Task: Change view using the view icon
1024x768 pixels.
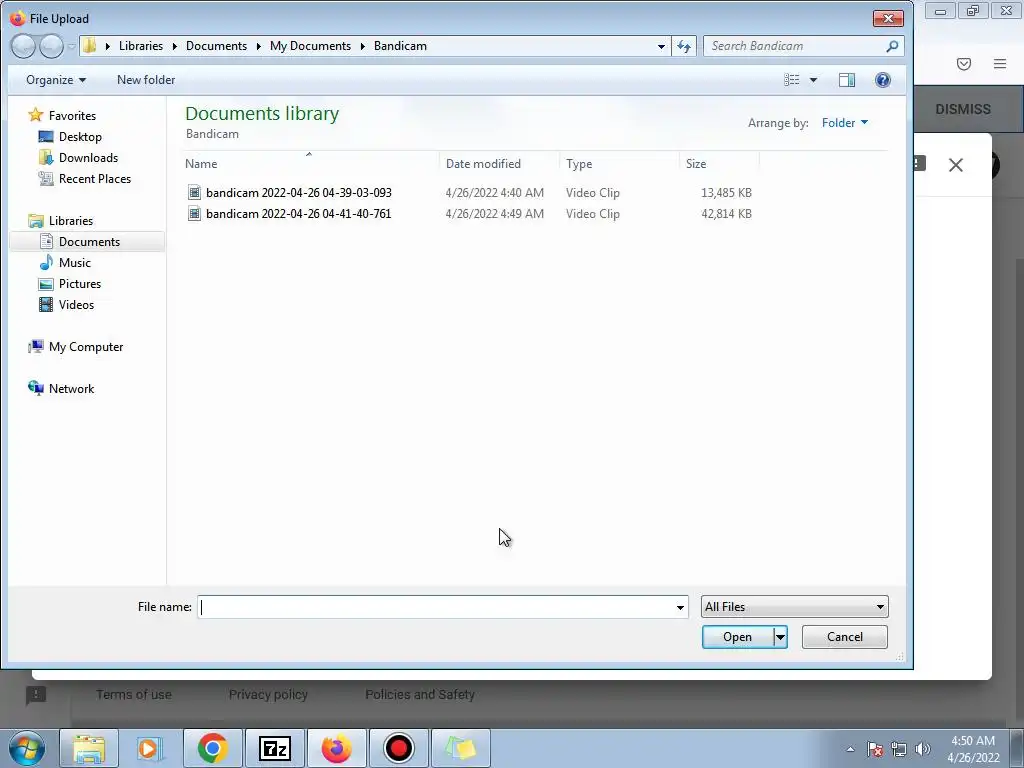Action: 792,80
